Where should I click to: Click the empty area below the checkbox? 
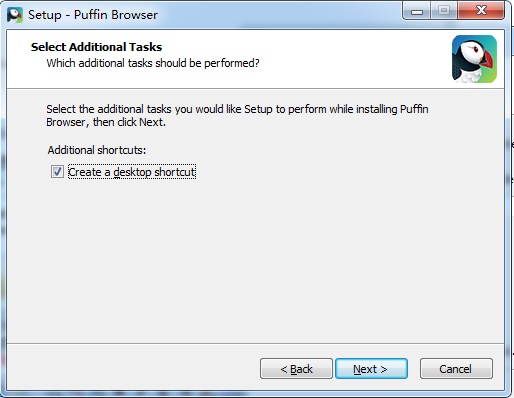click(255, 260)
